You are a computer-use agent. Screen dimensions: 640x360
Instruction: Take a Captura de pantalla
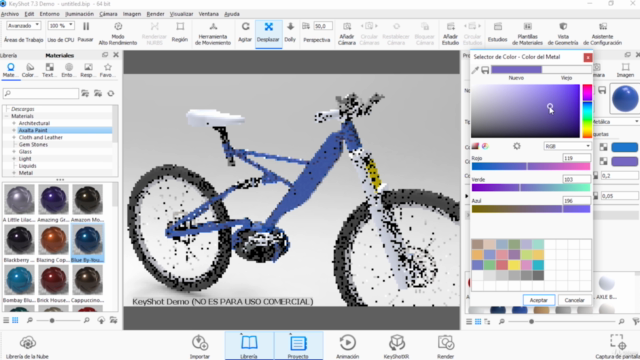[617, 347]
